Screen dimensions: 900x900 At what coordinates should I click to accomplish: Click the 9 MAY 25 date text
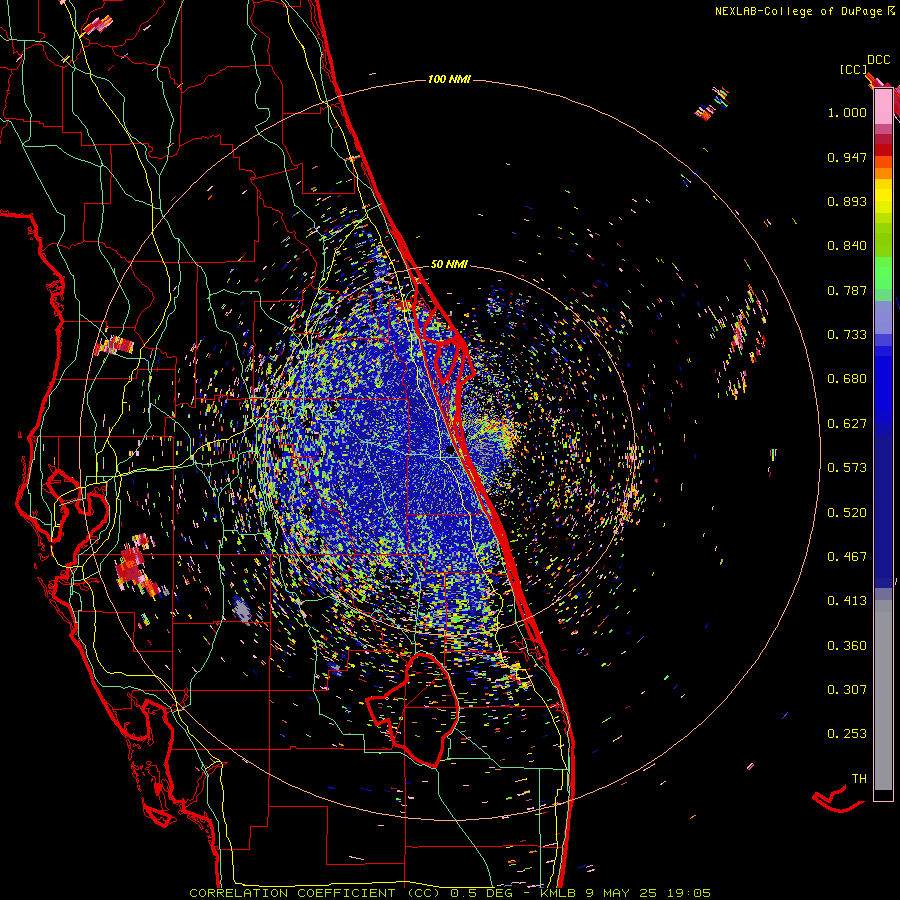pyautogui.click(x=622, y=893)
